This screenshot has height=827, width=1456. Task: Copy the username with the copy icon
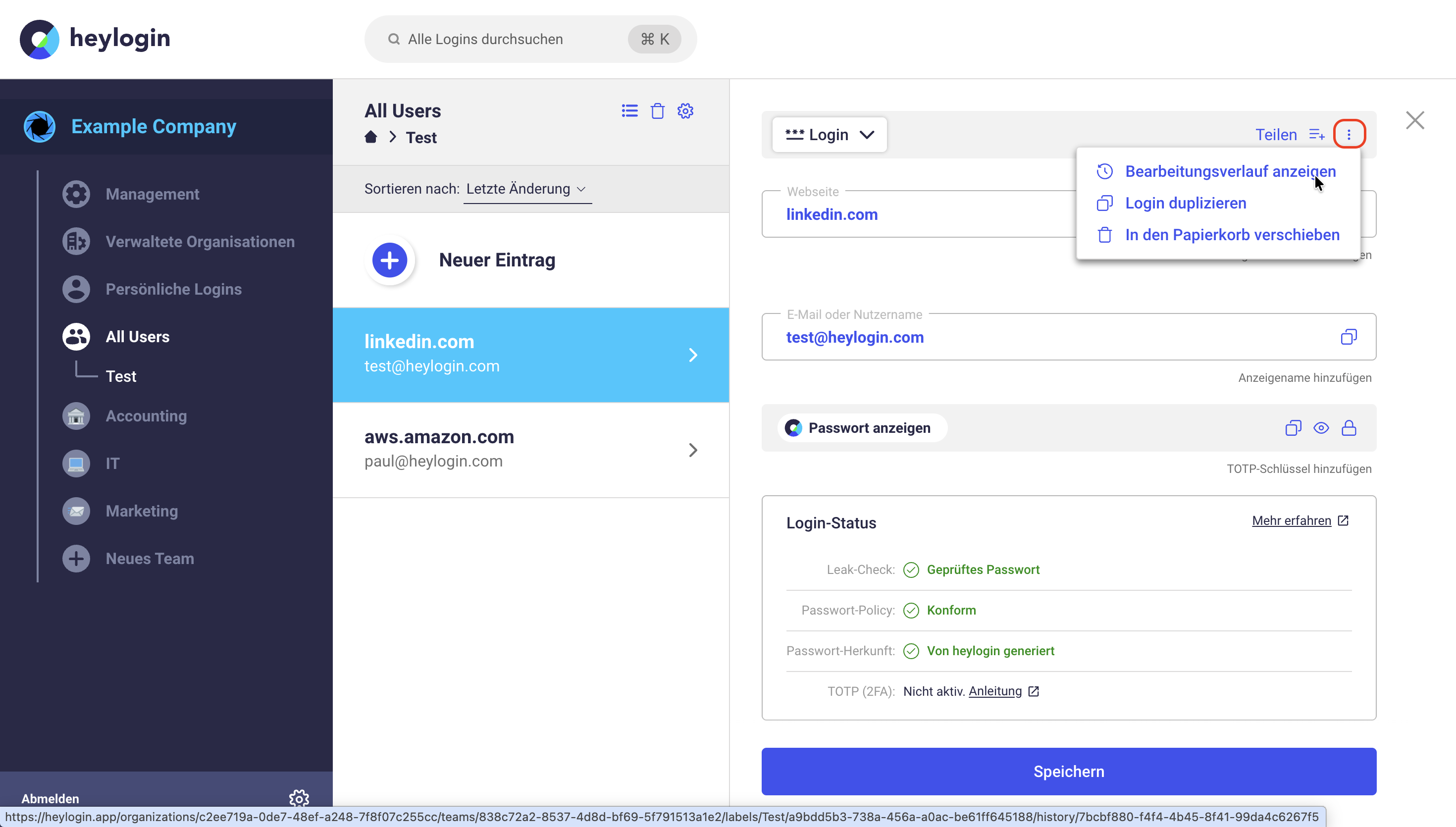(x=1349, y=337)
